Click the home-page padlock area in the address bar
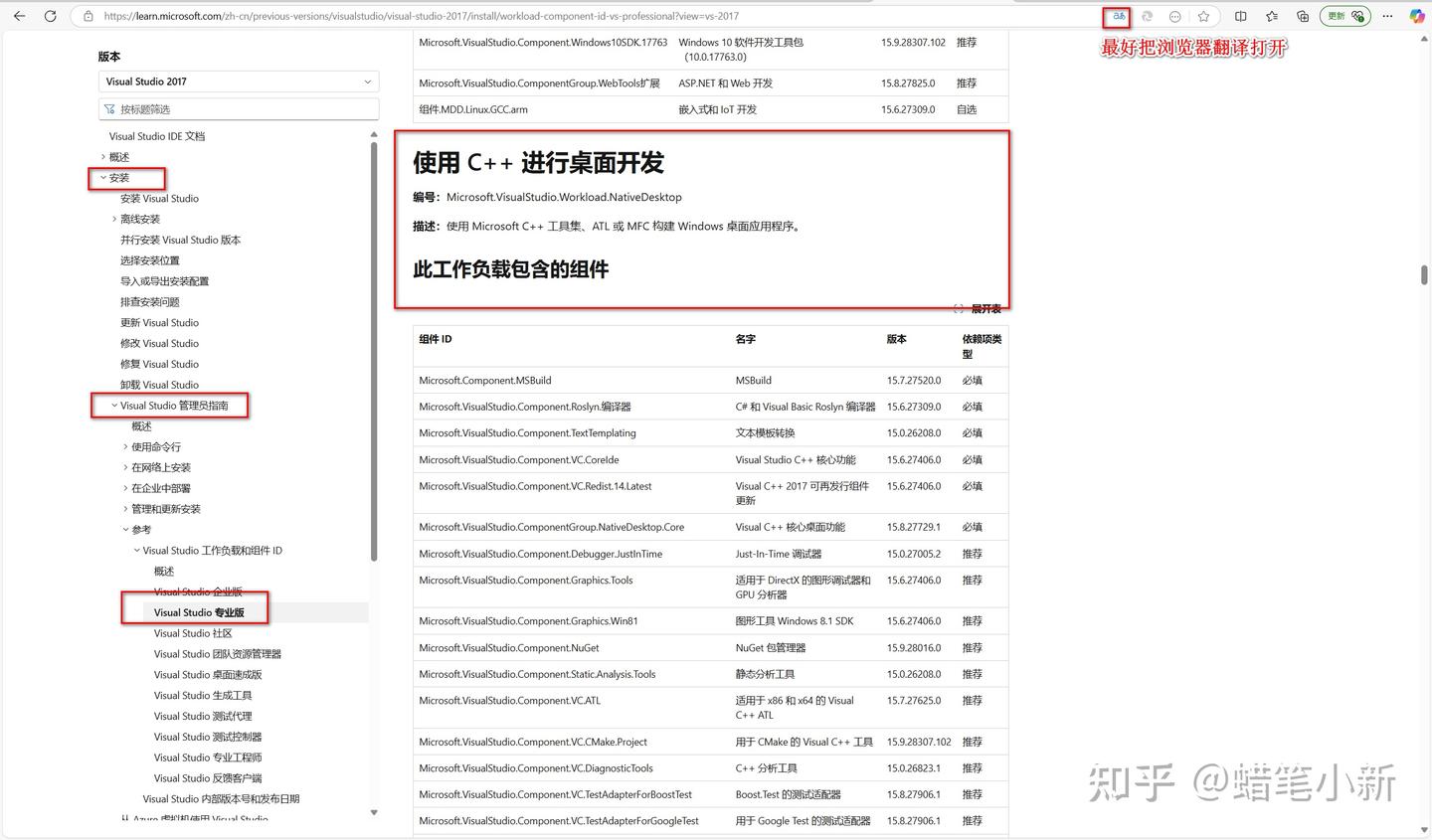Viewport: 1432px width, 840px height. pos(89,16)
